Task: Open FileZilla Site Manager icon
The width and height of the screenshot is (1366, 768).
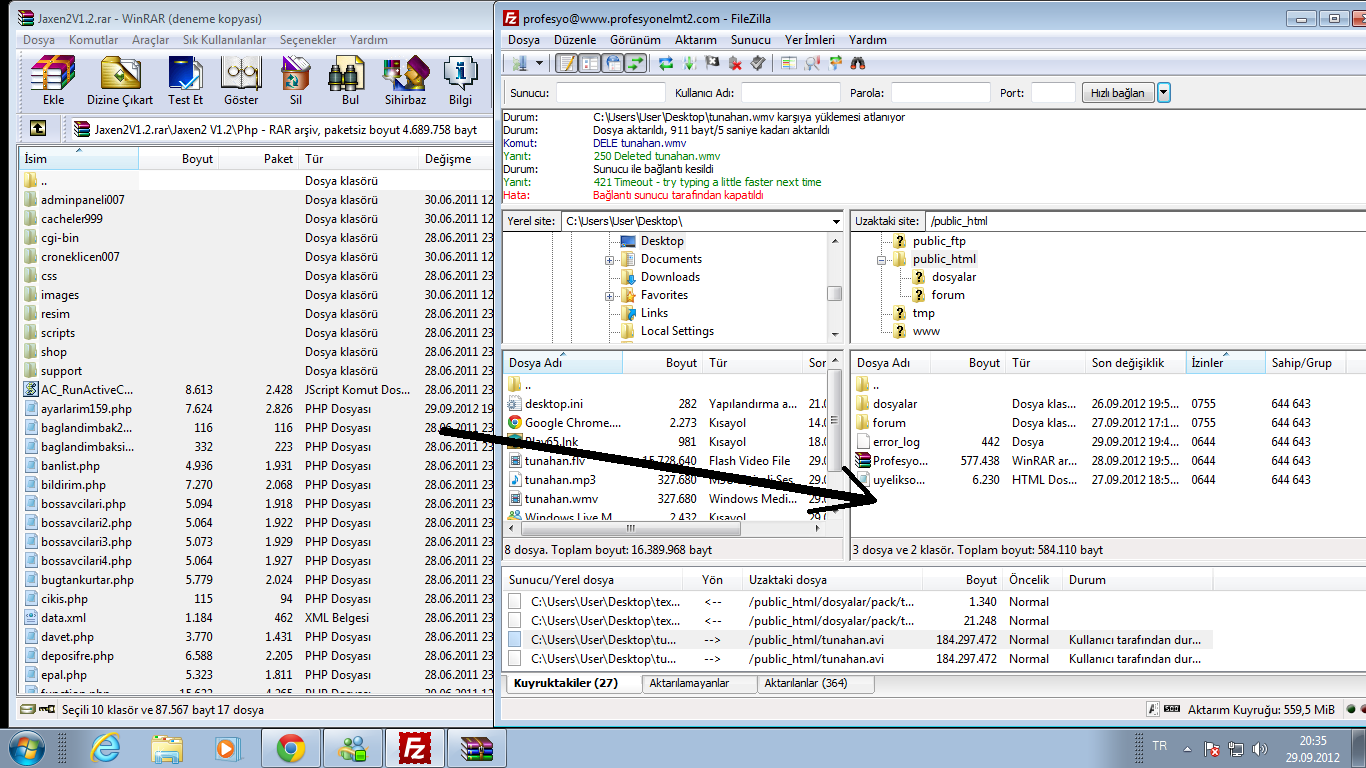Action: tap(520, 63)
